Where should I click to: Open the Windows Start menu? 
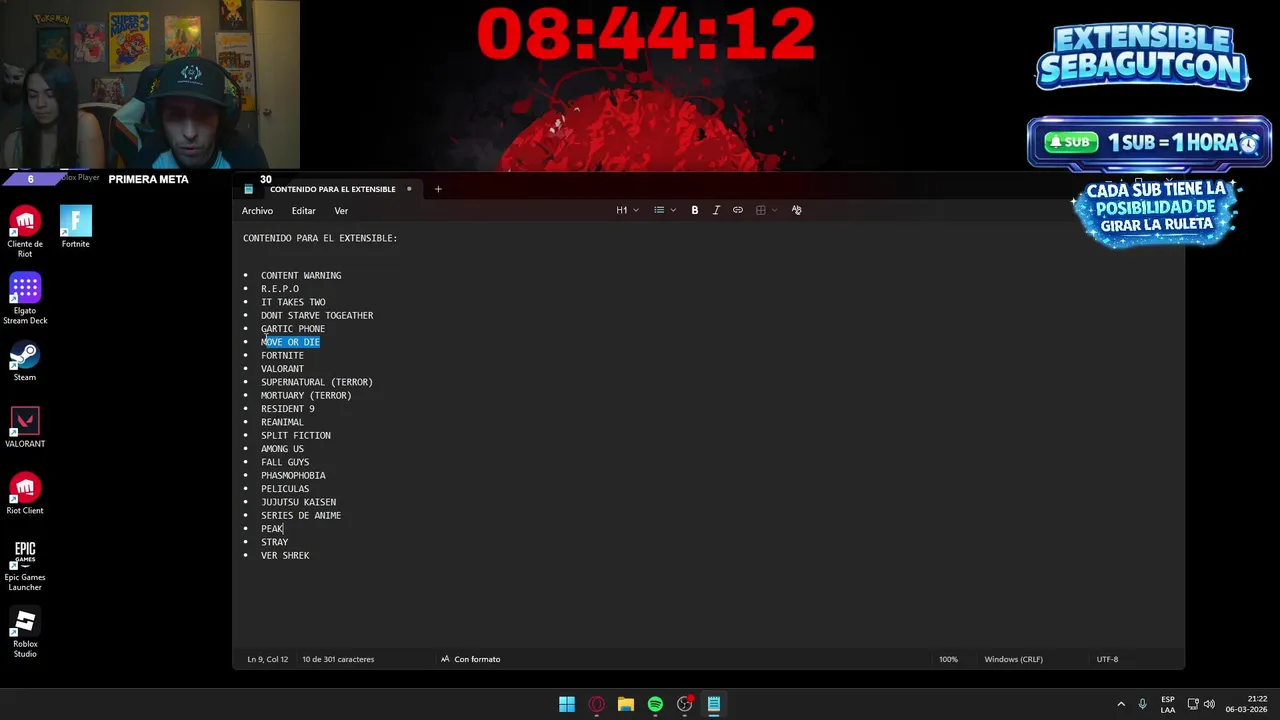[567, 704]
